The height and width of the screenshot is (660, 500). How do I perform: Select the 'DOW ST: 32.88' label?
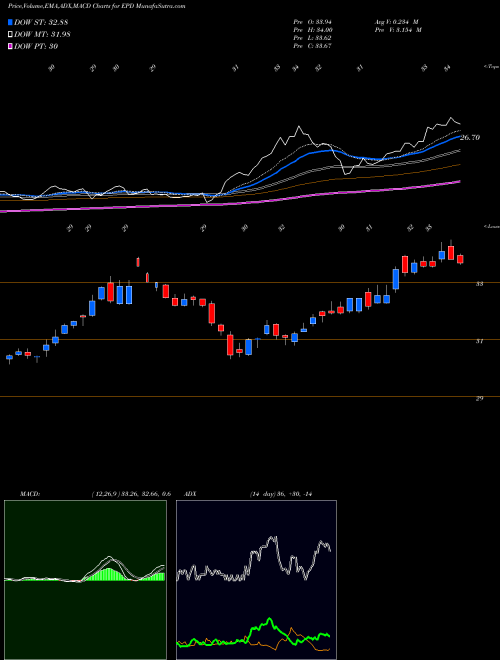41,22
